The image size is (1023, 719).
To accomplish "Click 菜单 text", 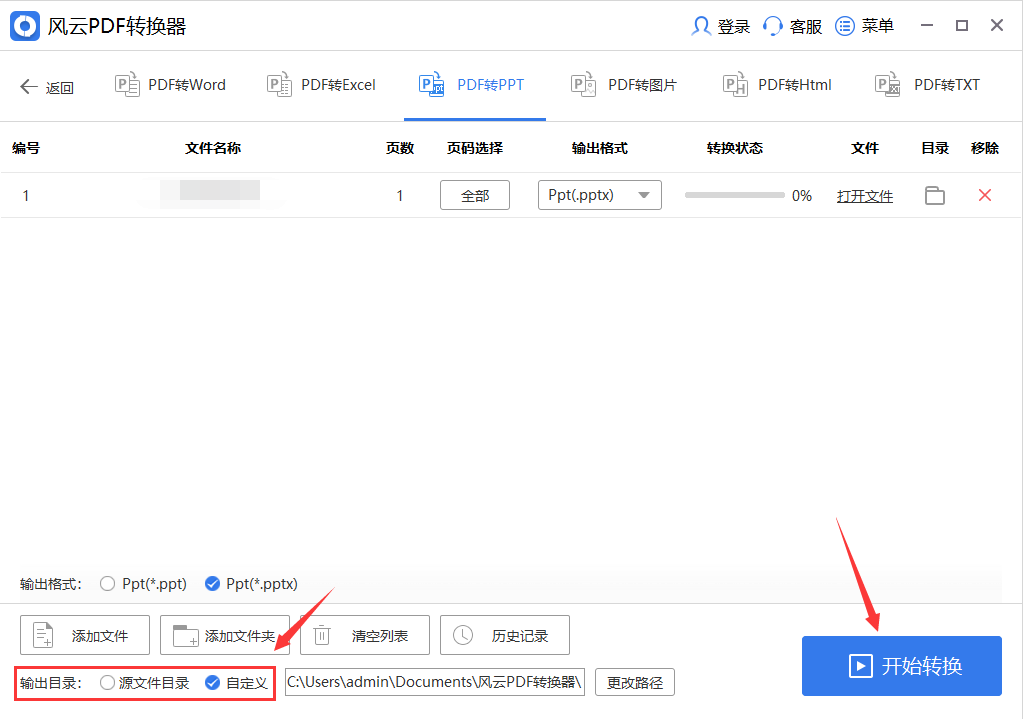I will point(878,26).
